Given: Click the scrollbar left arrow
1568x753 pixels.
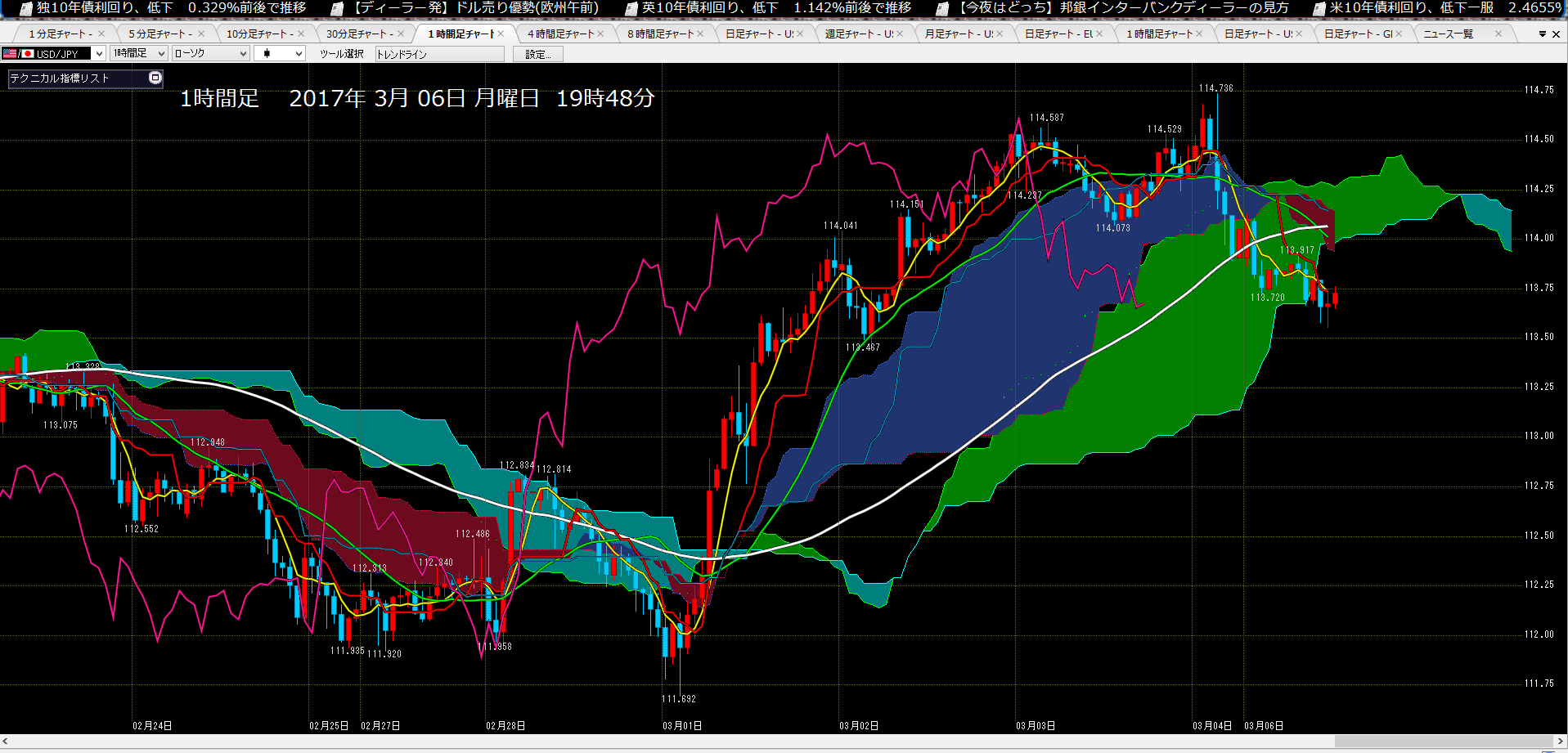Looking at the screenshot, I should 6,741.
